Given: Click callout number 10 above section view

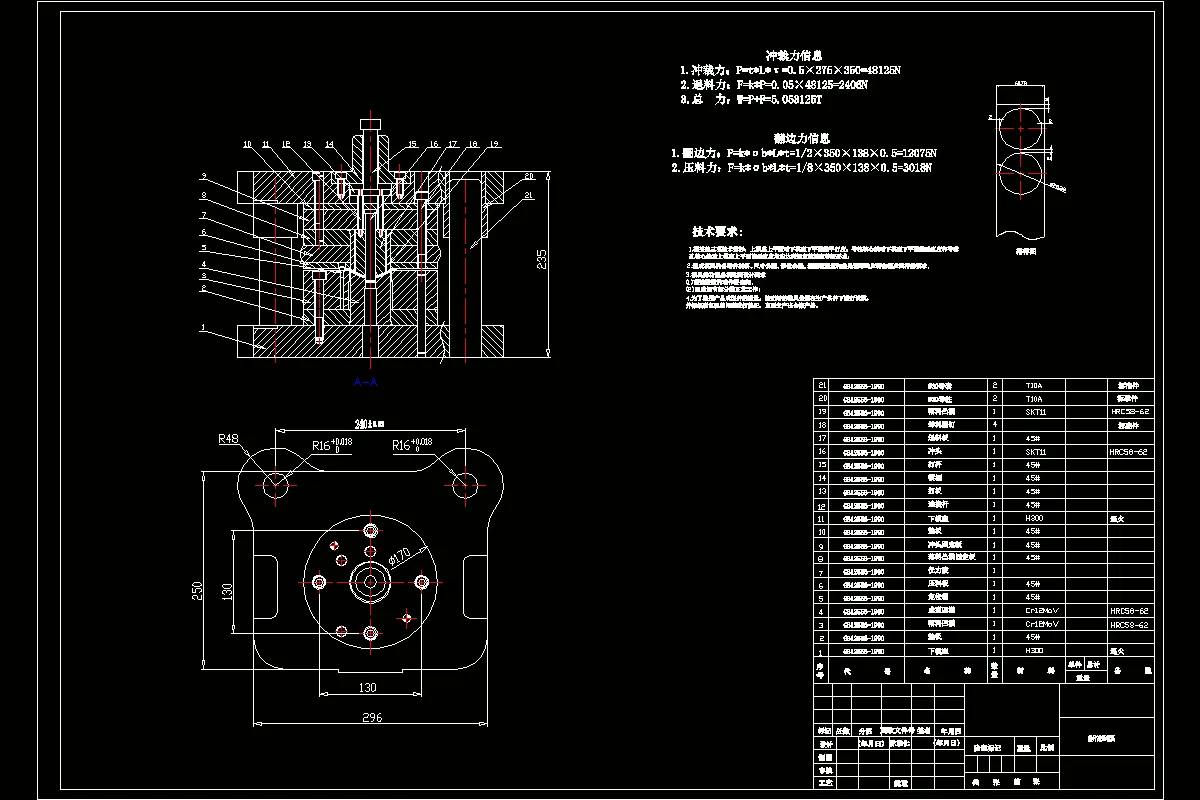Looking at the screenshot, I should (x=247, y=145).
